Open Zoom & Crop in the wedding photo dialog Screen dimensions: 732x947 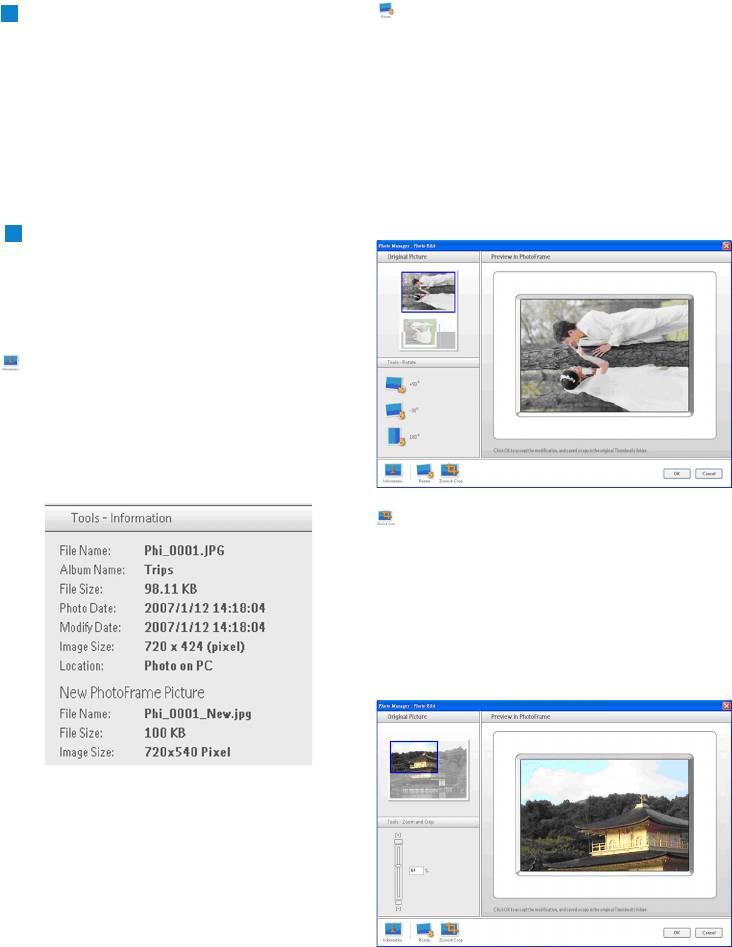pyautogui.click(x=450, y=471)
